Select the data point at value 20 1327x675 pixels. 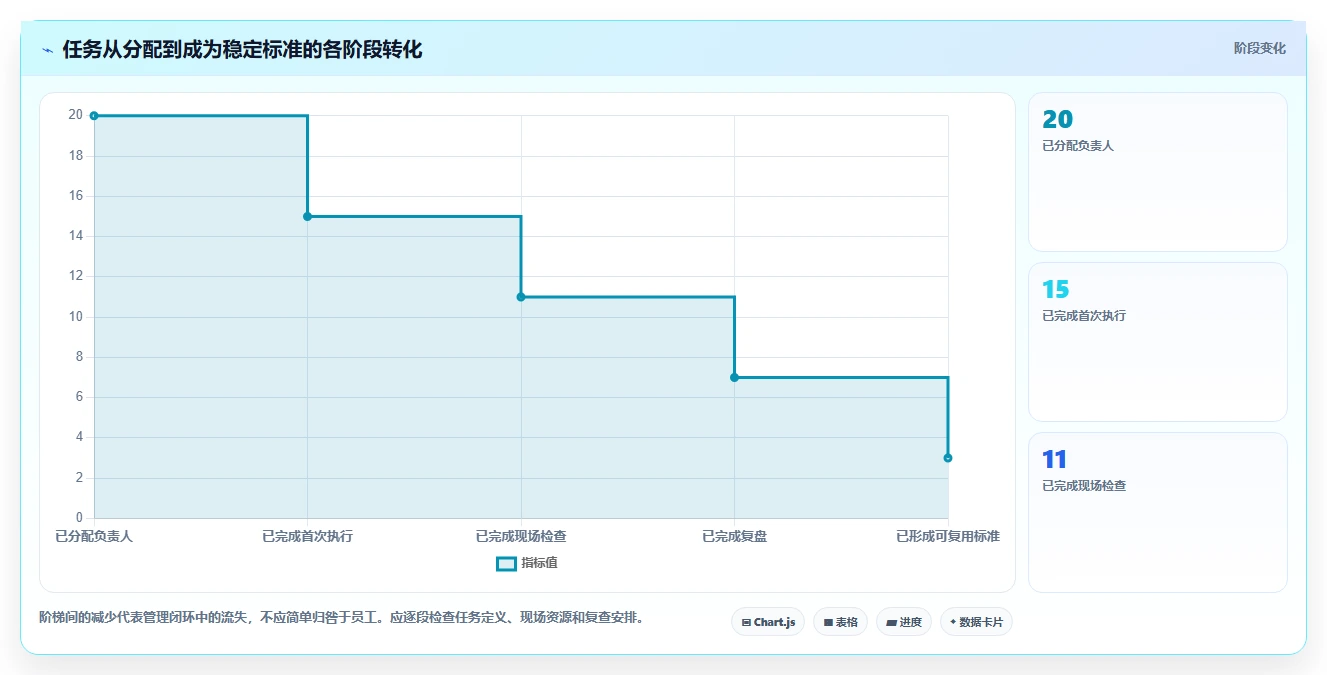pyautogui.click(x=94, y=116)
